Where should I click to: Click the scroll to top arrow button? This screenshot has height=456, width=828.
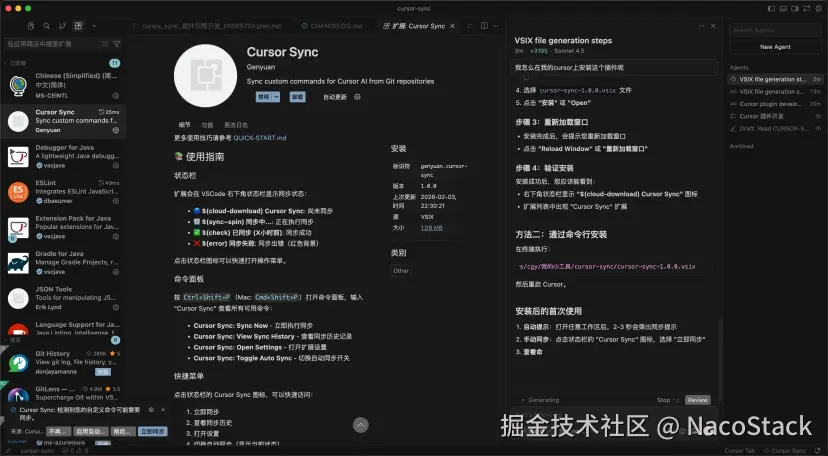coord(361,425)
